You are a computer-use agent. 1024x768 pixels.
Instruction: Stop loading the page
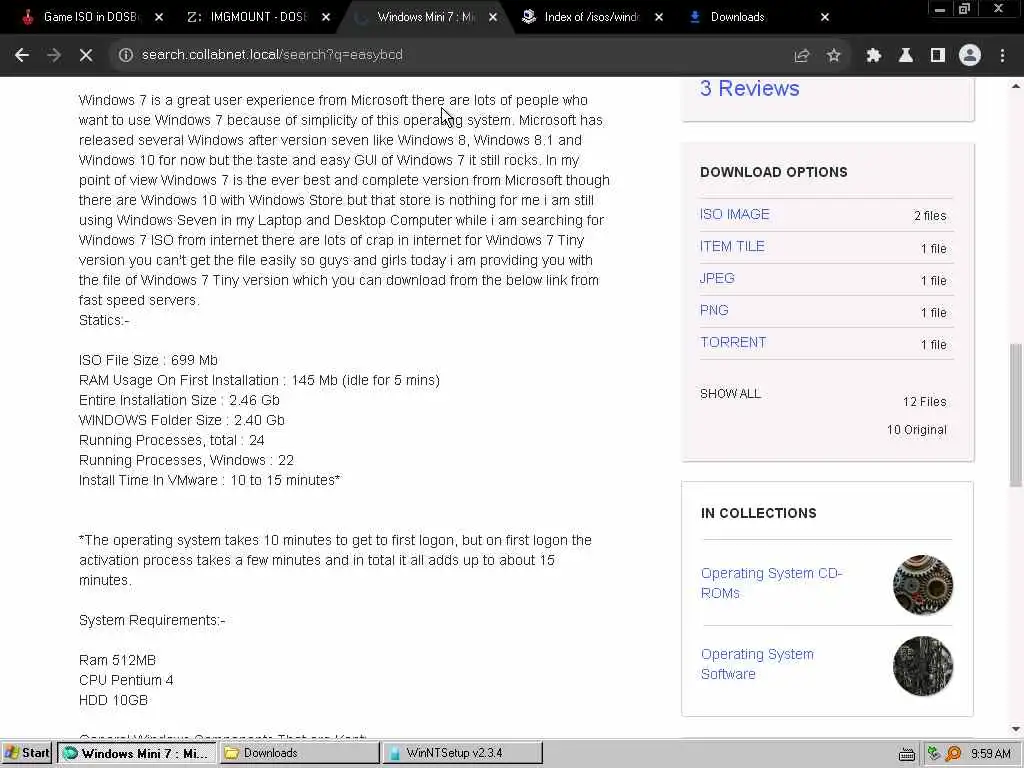(x=86, y=55)
